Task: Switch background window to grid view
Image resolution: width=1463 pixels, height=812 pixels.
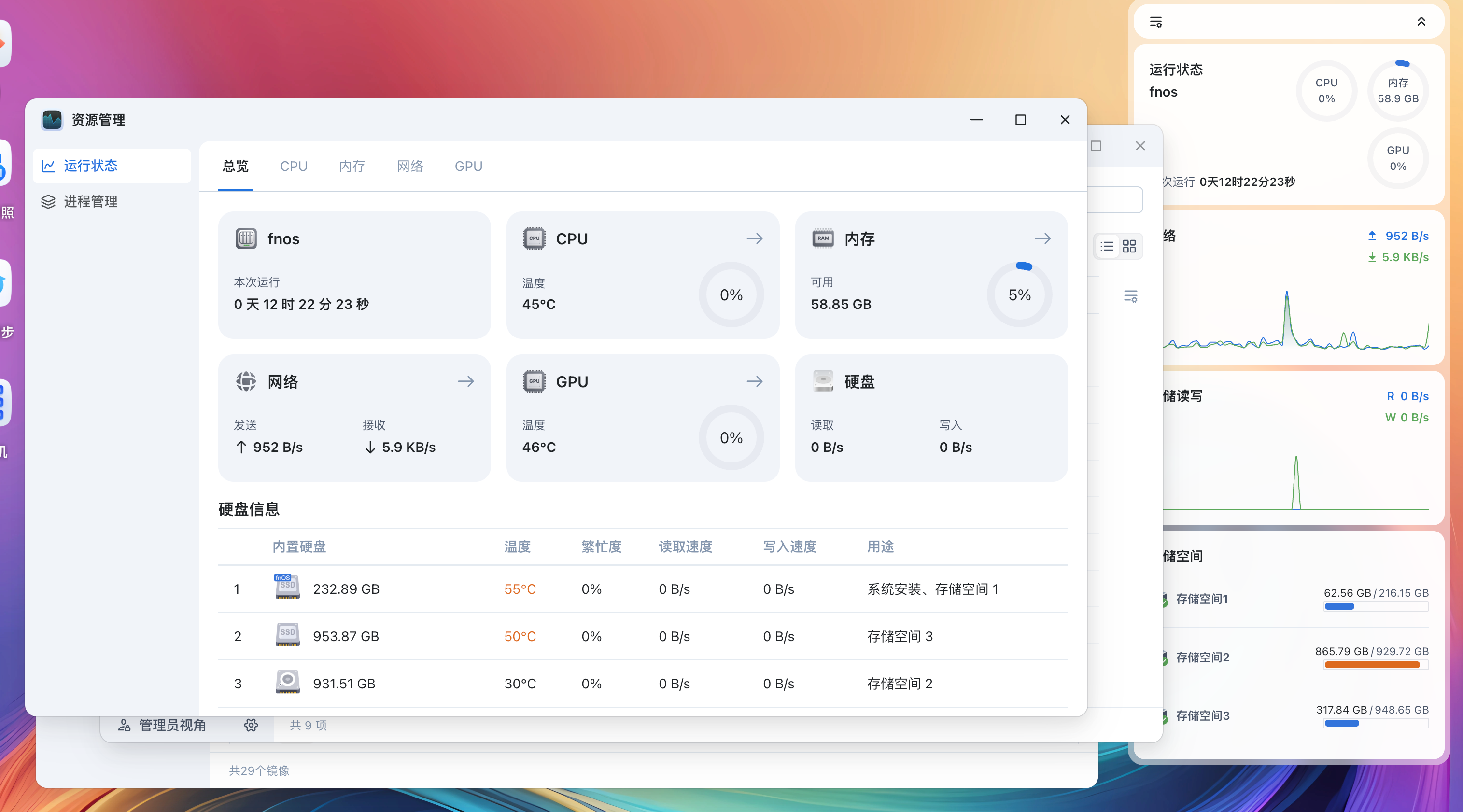Action: click(x=1130, y=246)
